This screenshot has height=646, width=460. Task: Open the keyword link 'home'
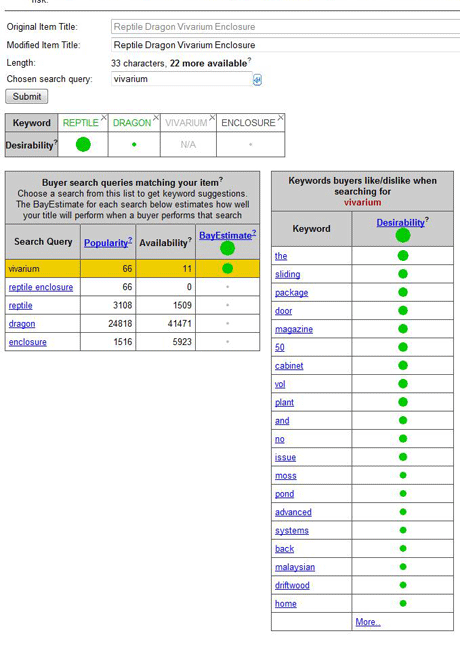286,604
